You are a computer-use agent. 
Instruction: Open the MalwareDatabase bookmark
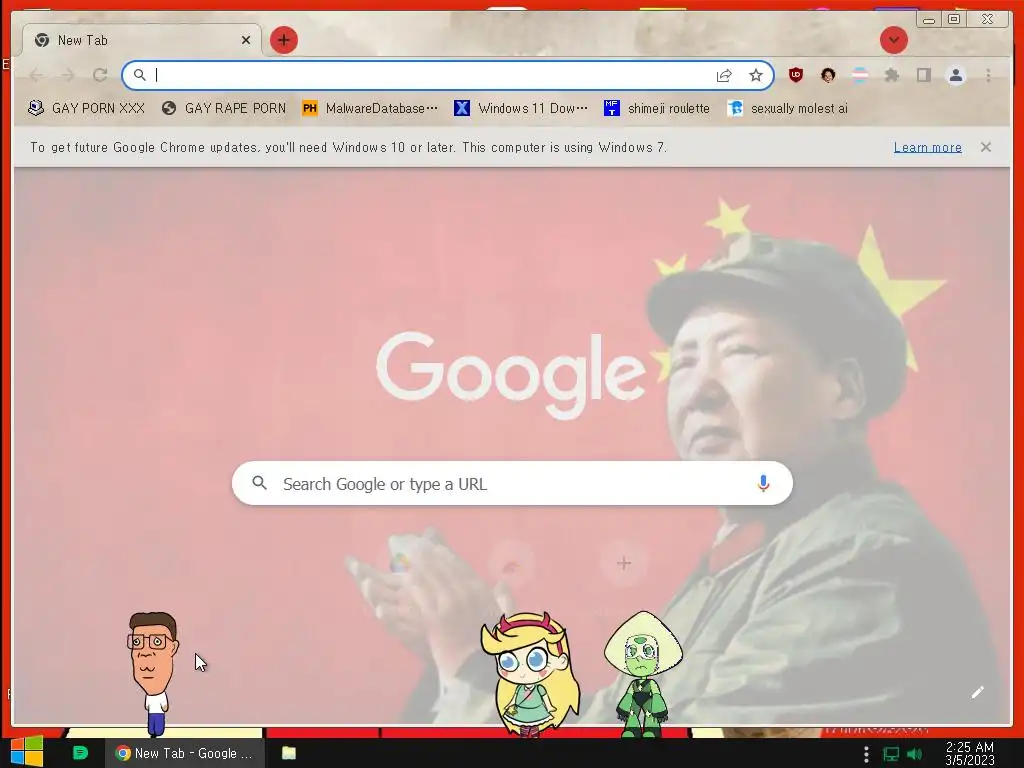[370, 108]
